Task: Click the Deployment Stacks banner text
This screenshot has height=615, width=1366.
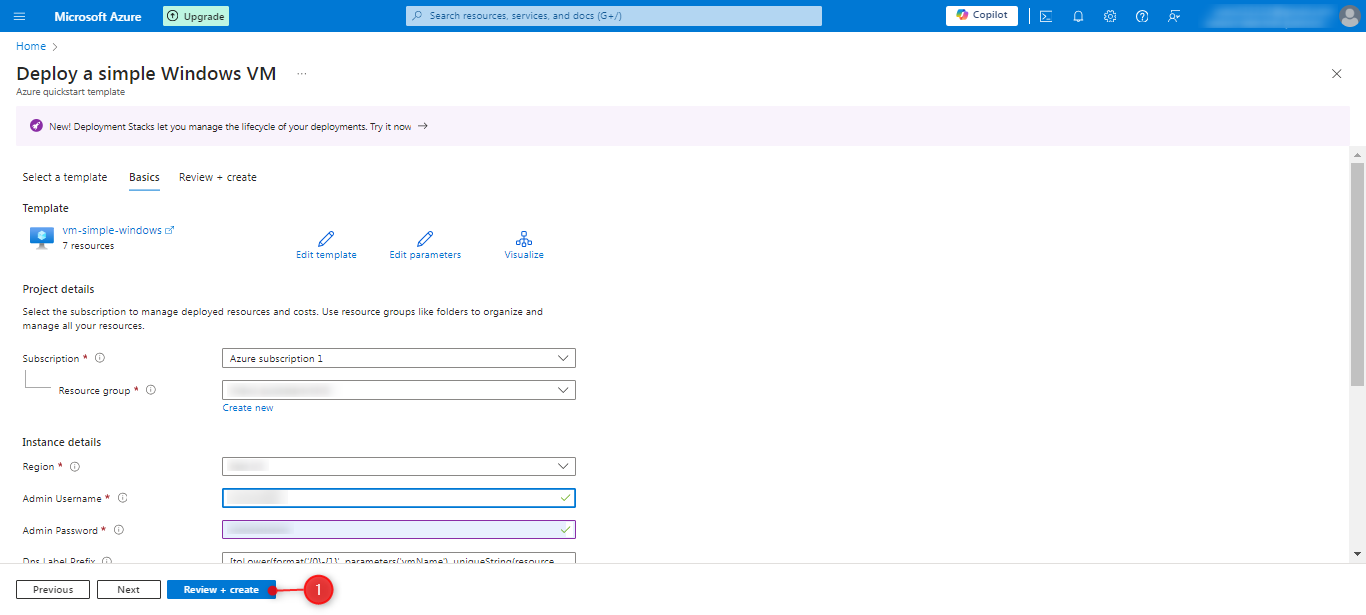Action: 230,127
